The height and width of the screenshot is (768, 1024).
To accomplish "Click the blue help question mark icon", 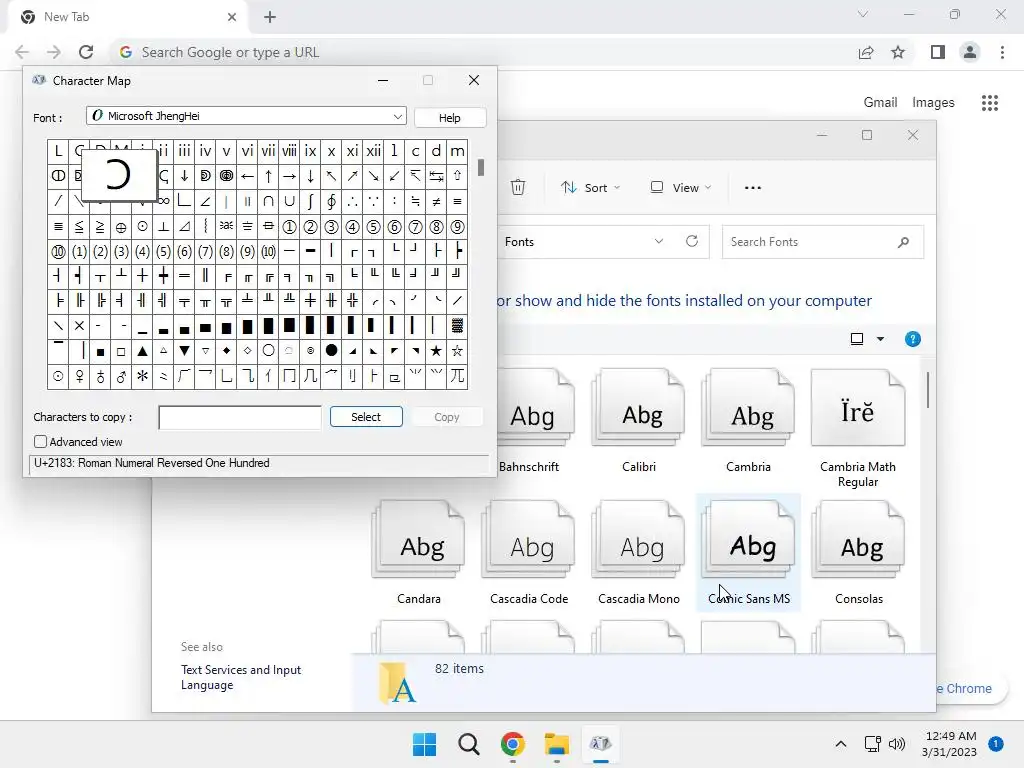I will [x=912, y=339].
